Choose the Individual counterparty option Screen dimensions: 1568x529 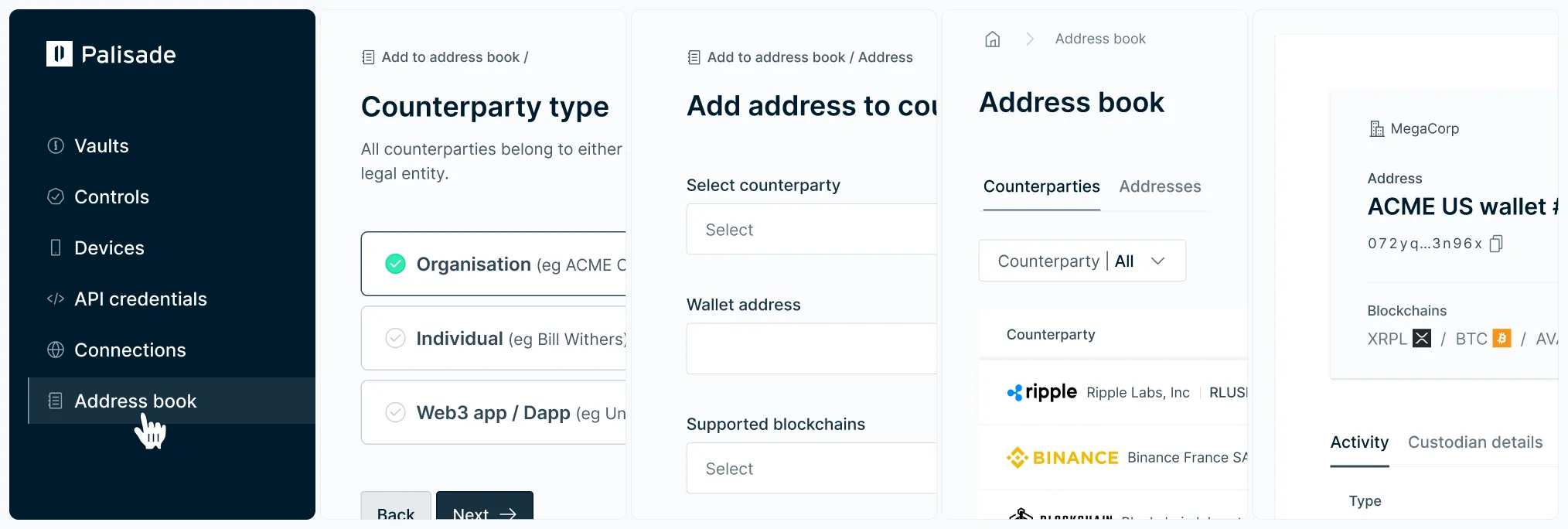point(493,339)
